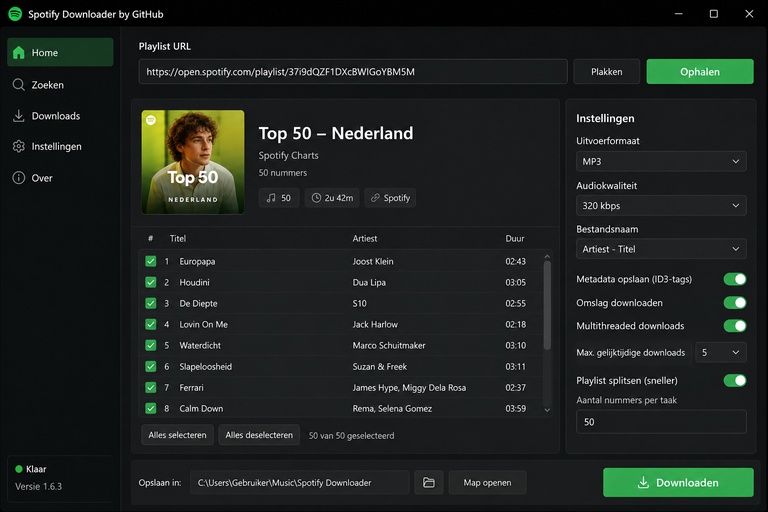Open the Audiokwaliteit 320 kbps dropdown
Screen dimensions: 768x512
661,206
